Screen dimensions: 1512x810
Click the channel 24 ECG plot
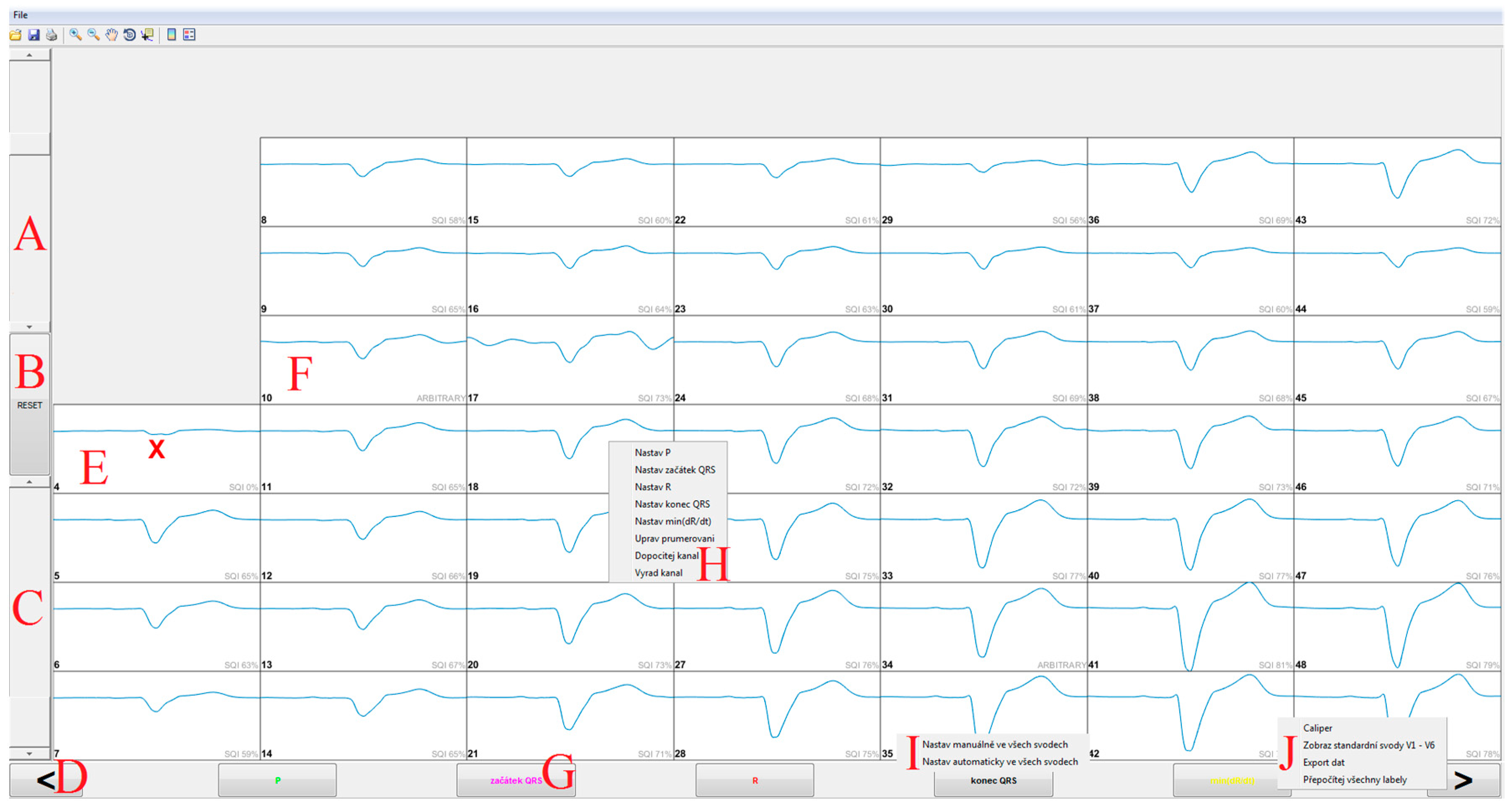pos(777,359)
